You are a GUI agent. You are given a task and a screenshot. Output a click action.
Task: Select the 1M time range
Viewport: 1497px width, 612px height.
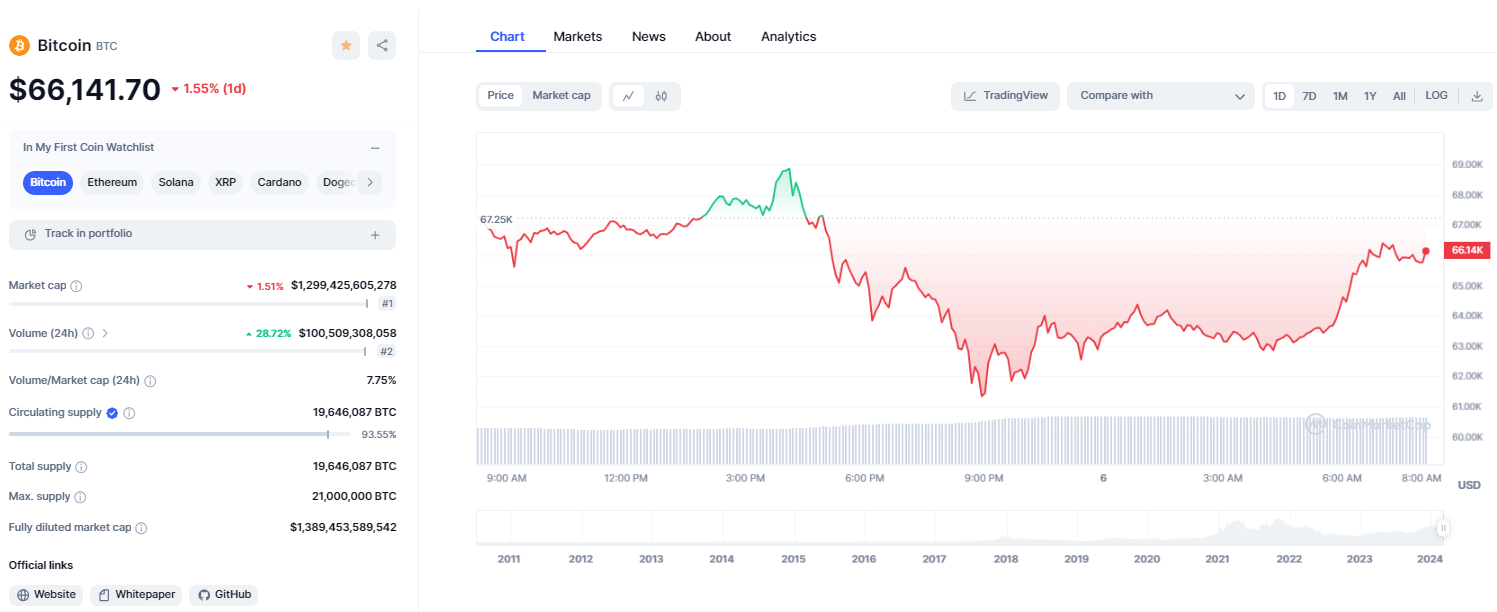tap(1340, 96)
